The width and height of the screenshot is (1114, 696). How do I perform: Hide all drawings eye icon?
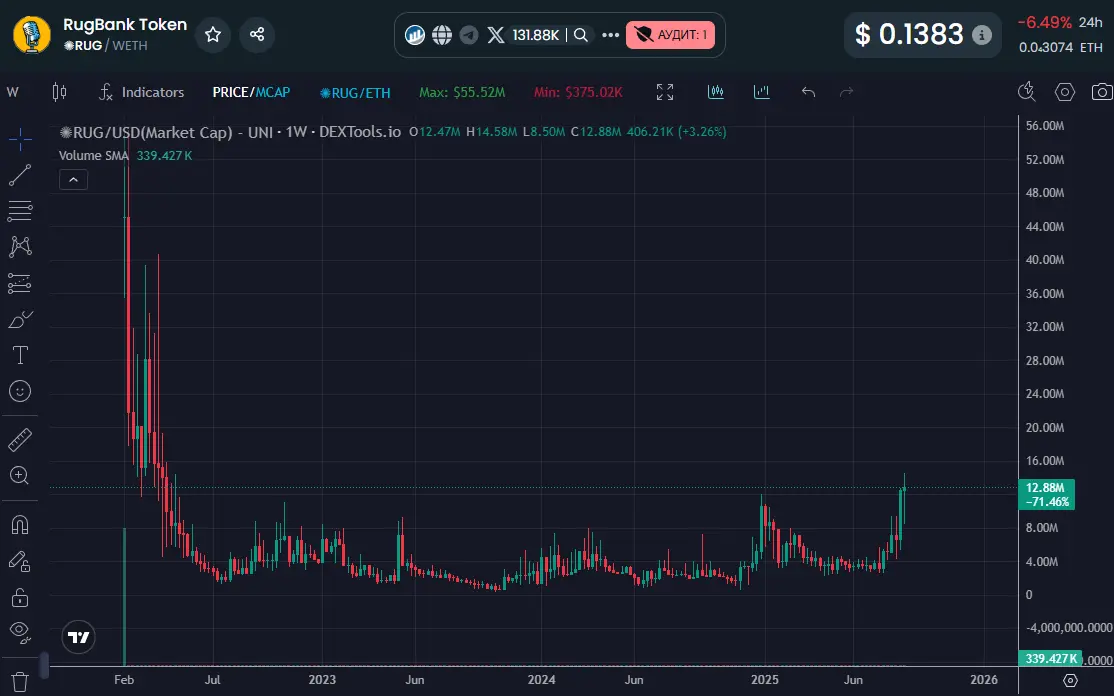click(x=20, y=631)
